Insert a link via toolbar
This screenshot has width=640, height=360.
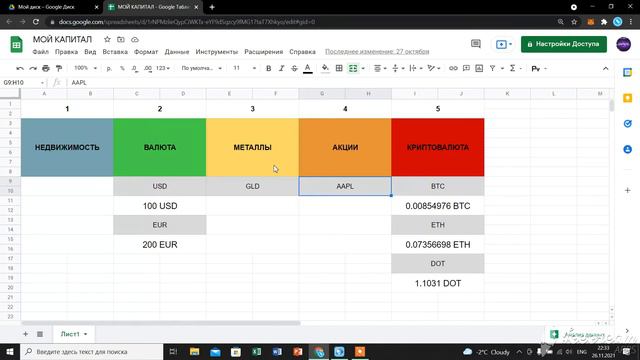point(453,69)
